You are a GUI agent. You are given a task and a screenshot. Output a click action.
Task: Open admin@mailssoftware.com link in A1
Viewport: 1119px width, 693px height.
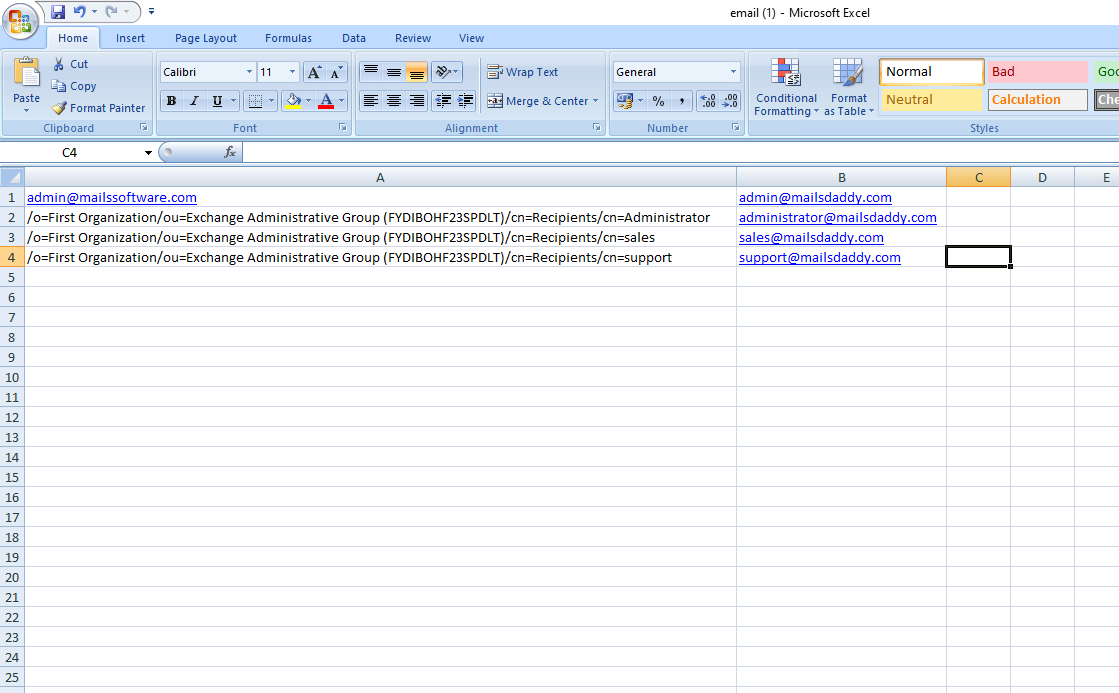111,198
